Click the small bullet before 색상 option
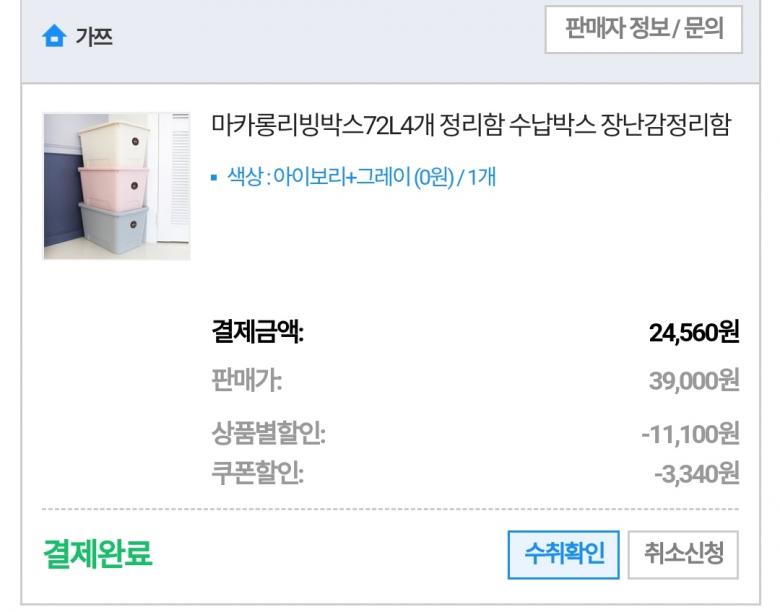The image size is (780, 612). (215, 179)
